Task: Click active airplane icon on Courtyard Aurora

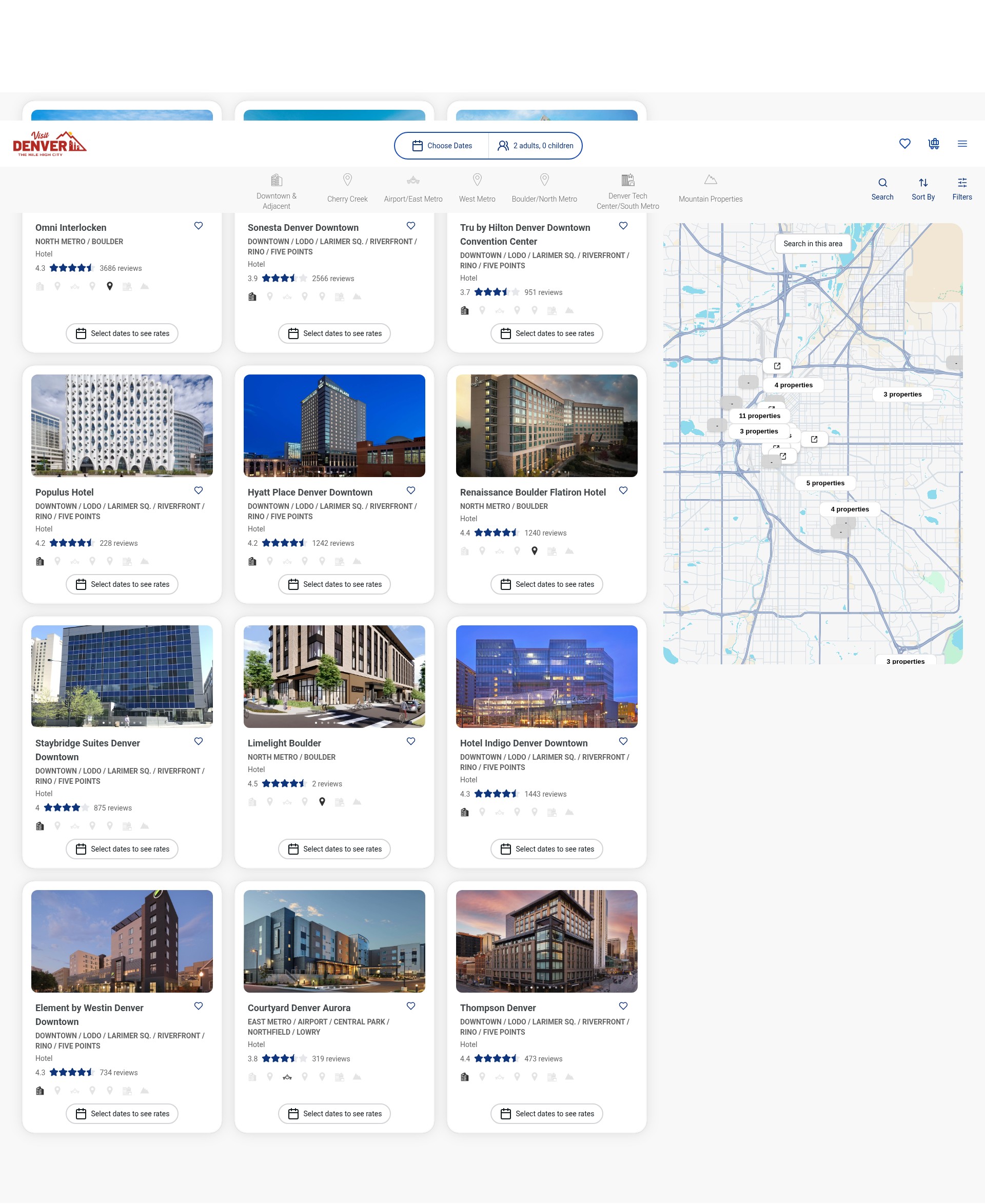Action: click(x=287, y=1077)
